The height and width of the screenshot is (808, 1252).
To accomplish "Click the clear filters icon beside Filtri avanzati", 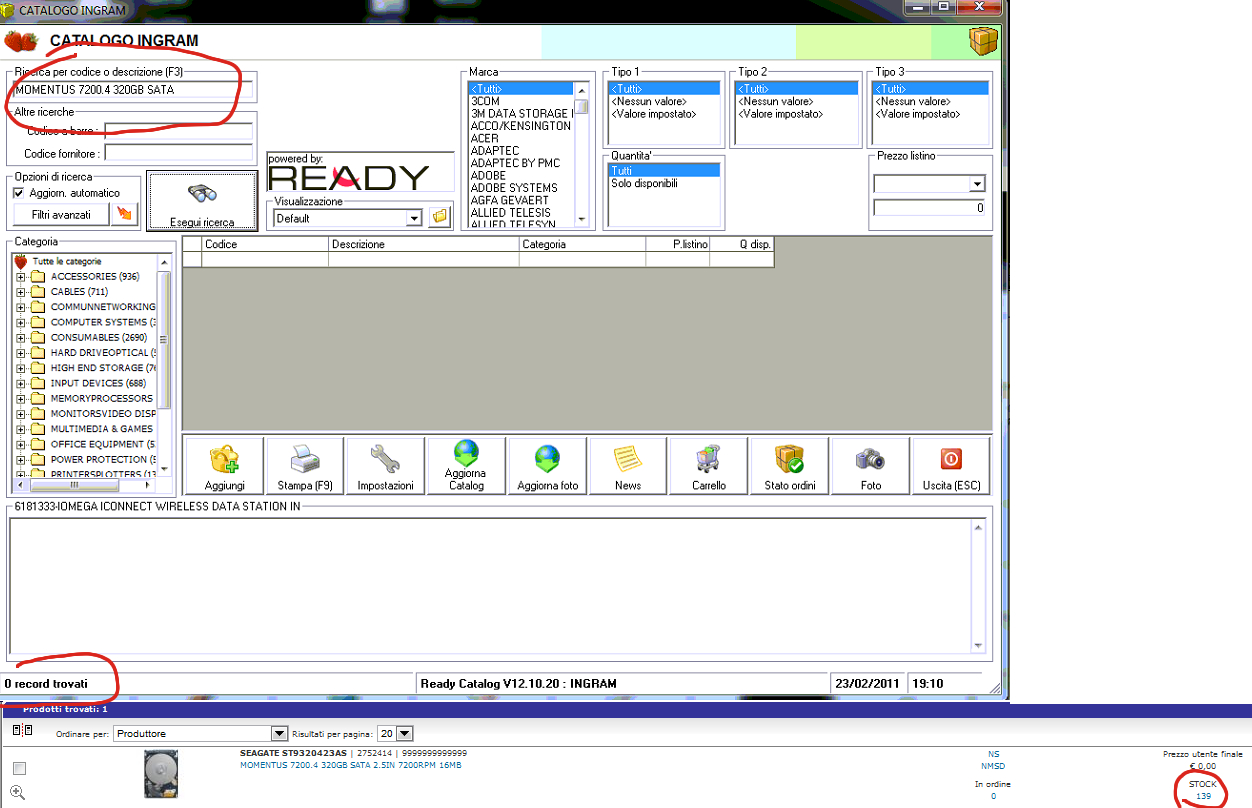I will click(125, 214).
